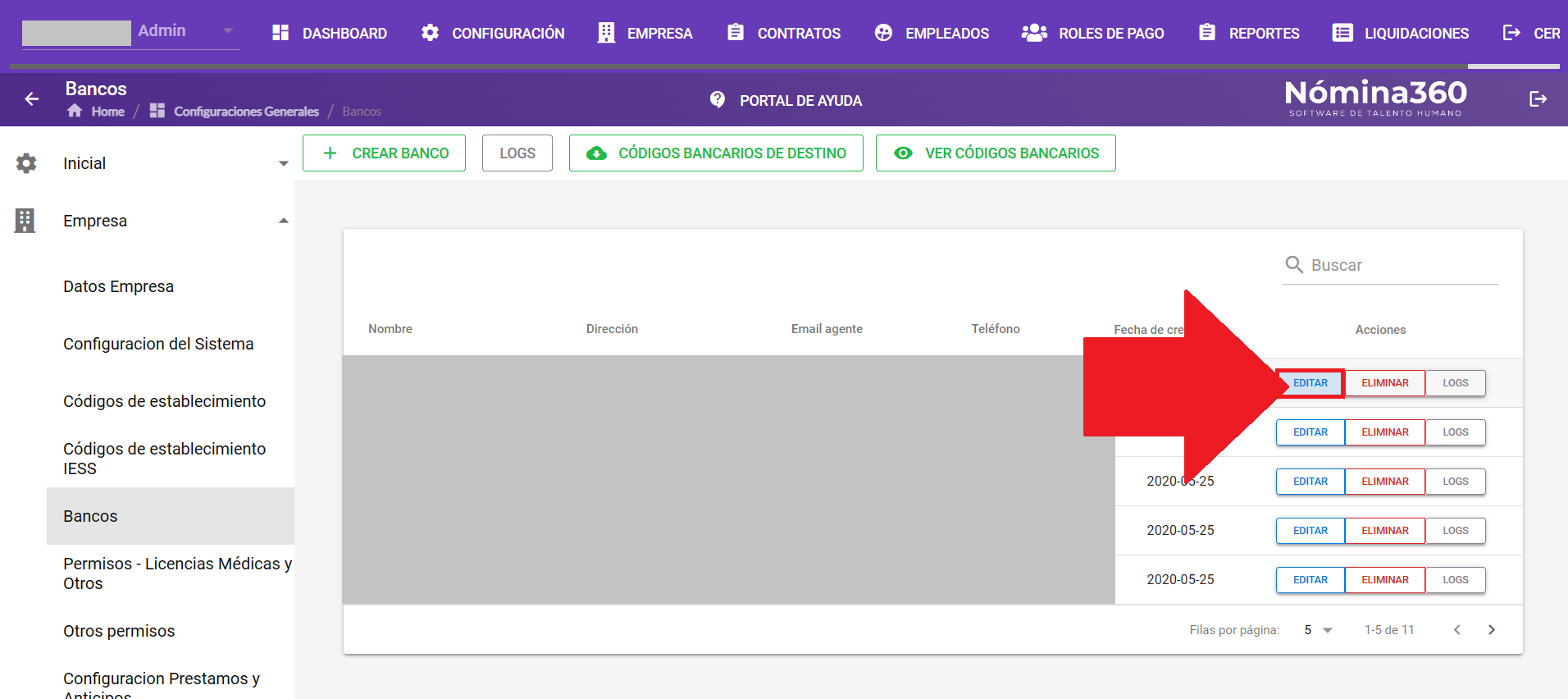
Task: Click the logout icon beside CER
Action: (x=1511, y=33)
